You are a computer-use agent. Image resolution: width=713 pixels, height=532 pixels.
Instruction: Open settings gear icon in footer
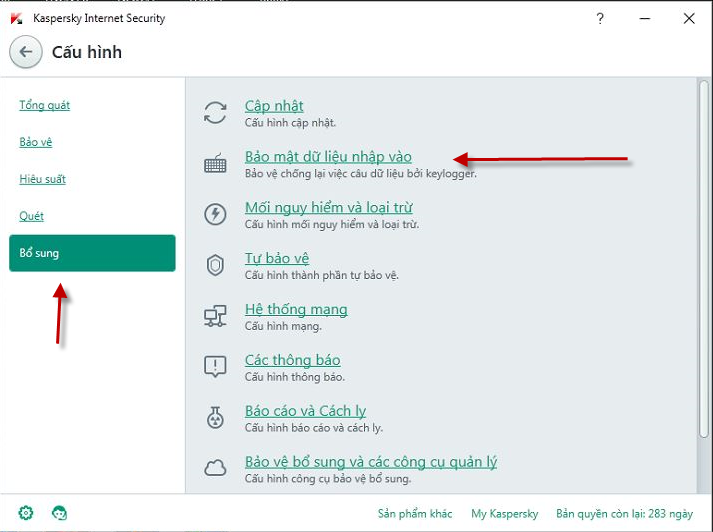point(26,513)
